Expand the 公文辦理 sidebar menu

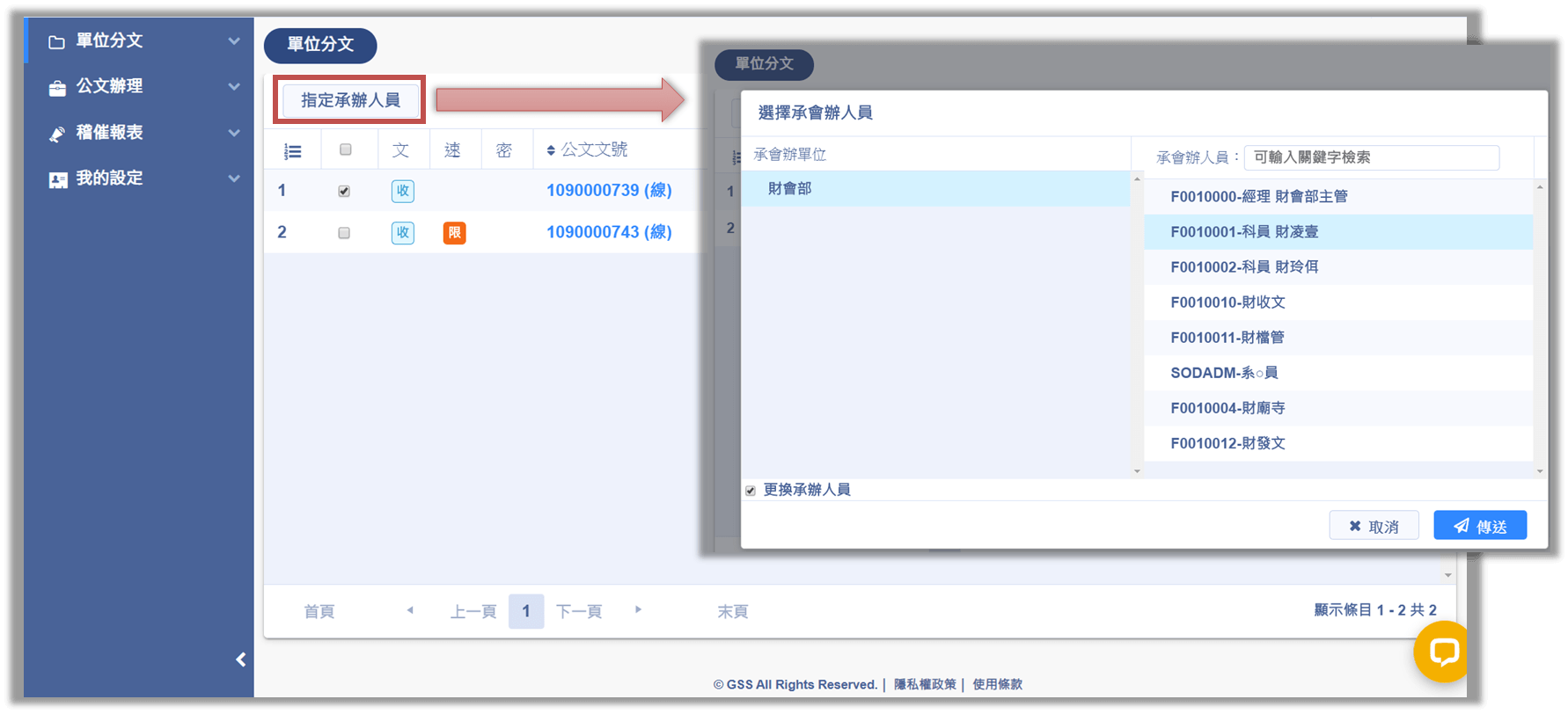click(141, 86)
